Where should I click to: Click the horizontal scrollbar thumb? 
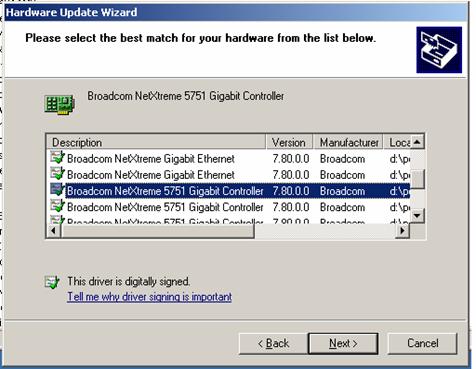click(x=157, y=230)
